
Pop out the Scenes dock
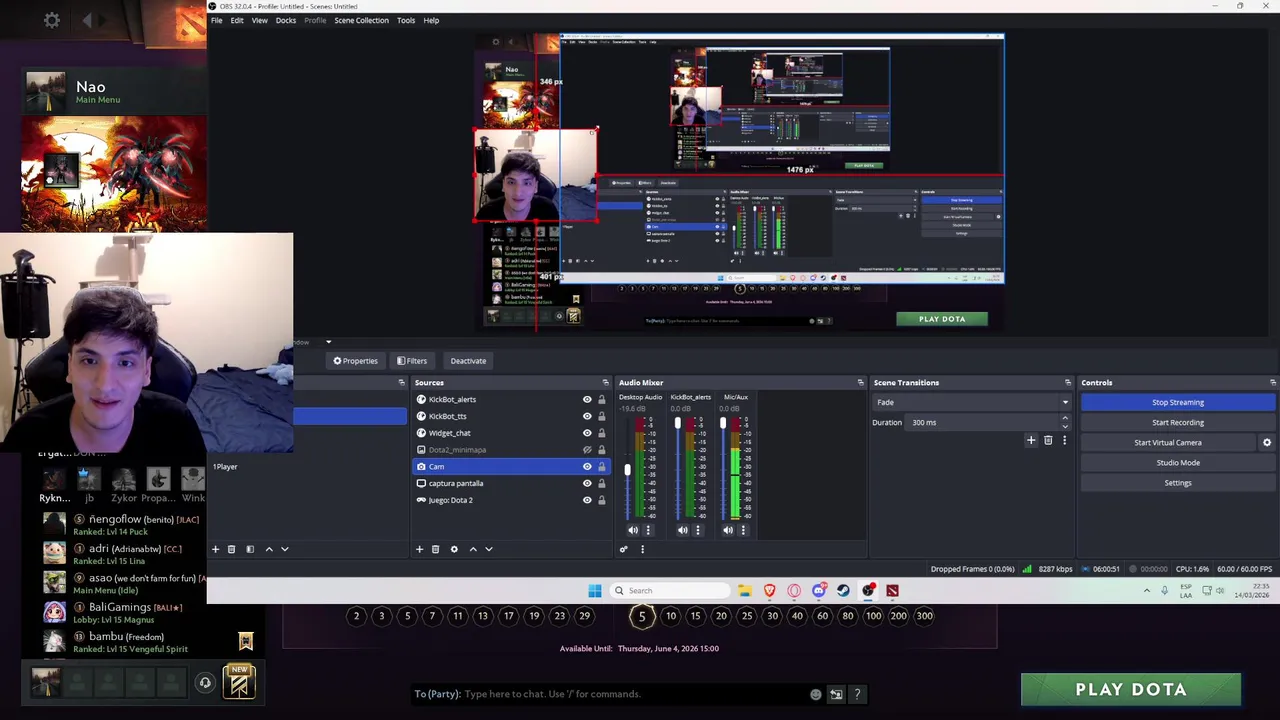point(401,382)
